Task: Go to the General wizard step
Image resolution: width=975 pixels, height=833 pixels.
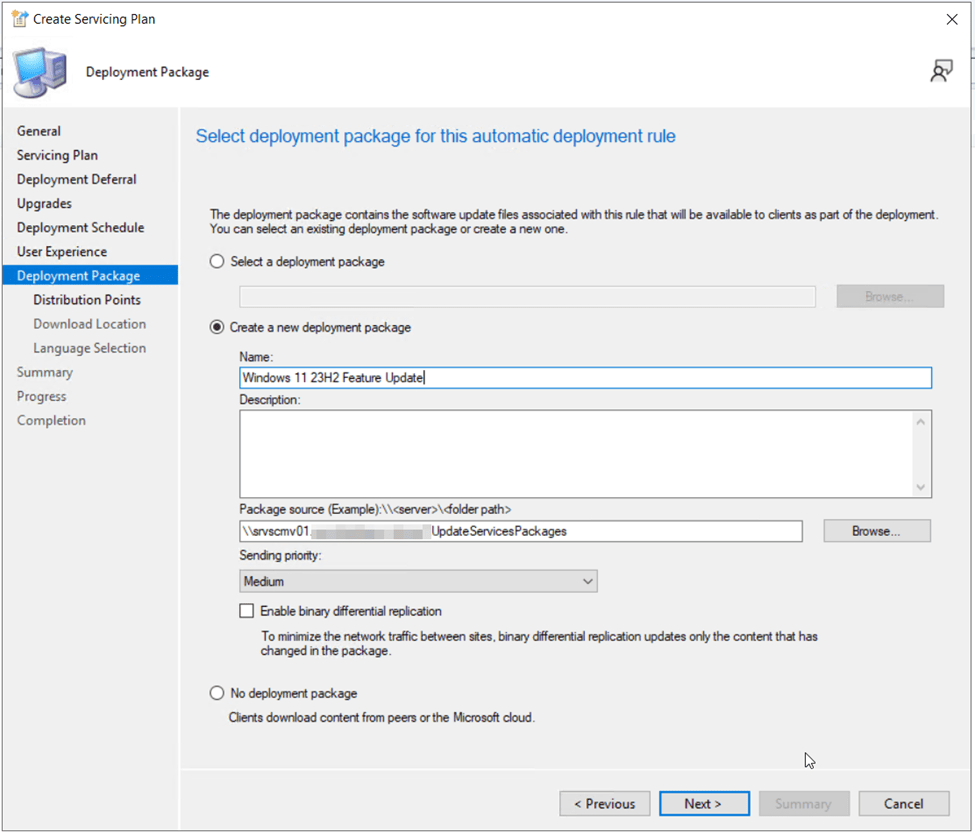Action: coord(39,131)
